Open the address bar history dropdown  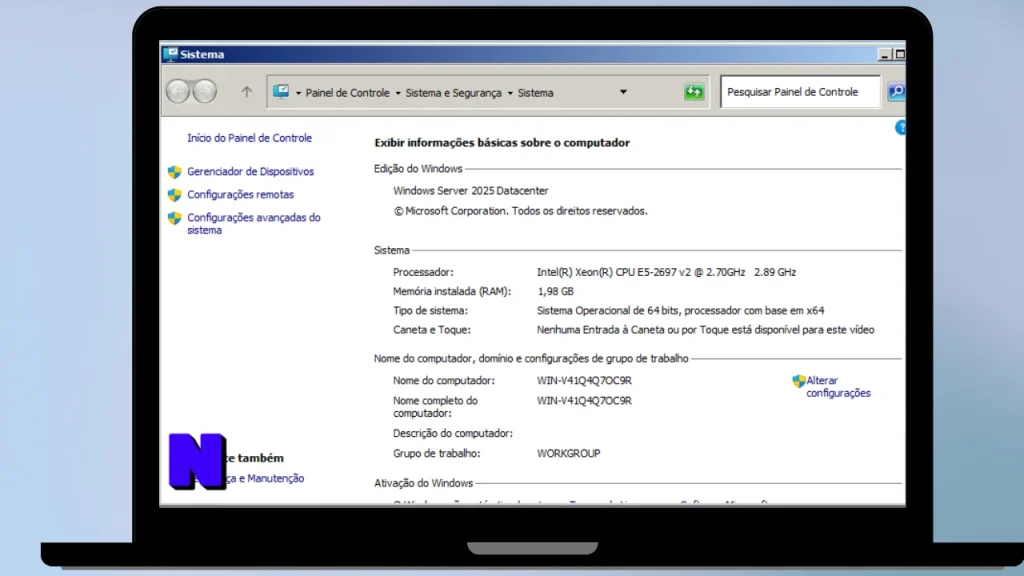click(x=623, y=92)
